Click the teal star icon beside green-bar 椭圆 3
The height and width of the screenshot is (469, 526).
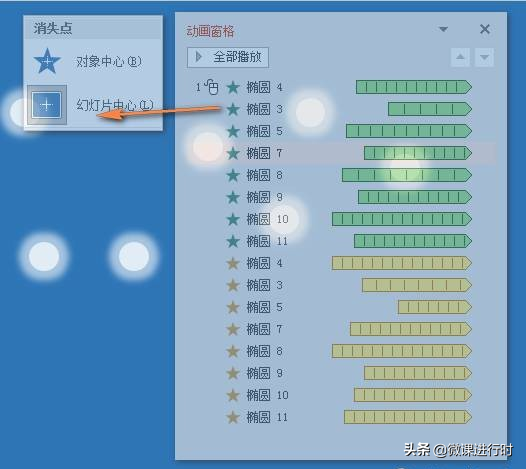(x=233, y=109)
